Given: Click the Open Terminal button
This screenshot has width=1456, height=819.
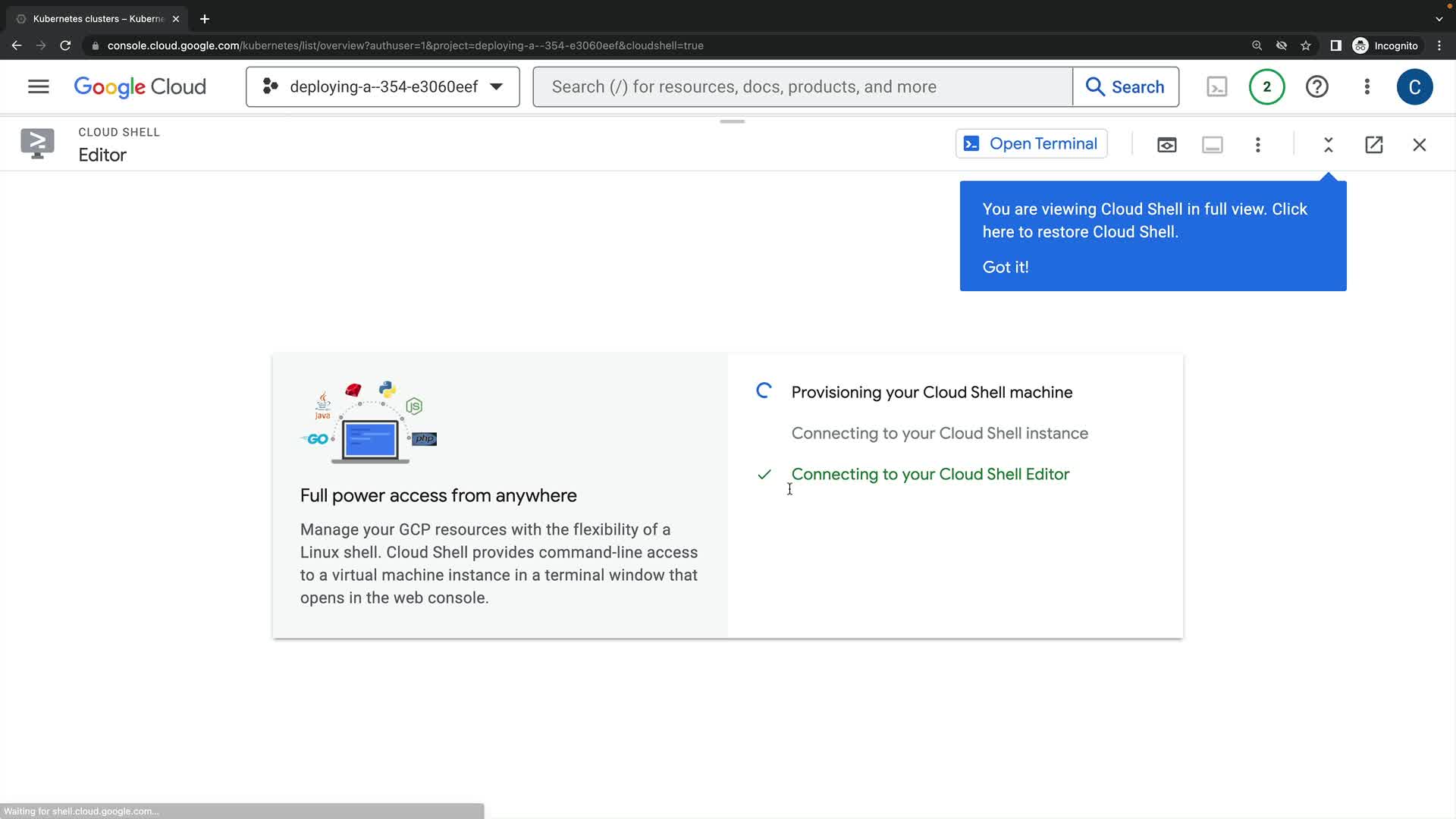Looking at the screenshot, I should 1031,144.
